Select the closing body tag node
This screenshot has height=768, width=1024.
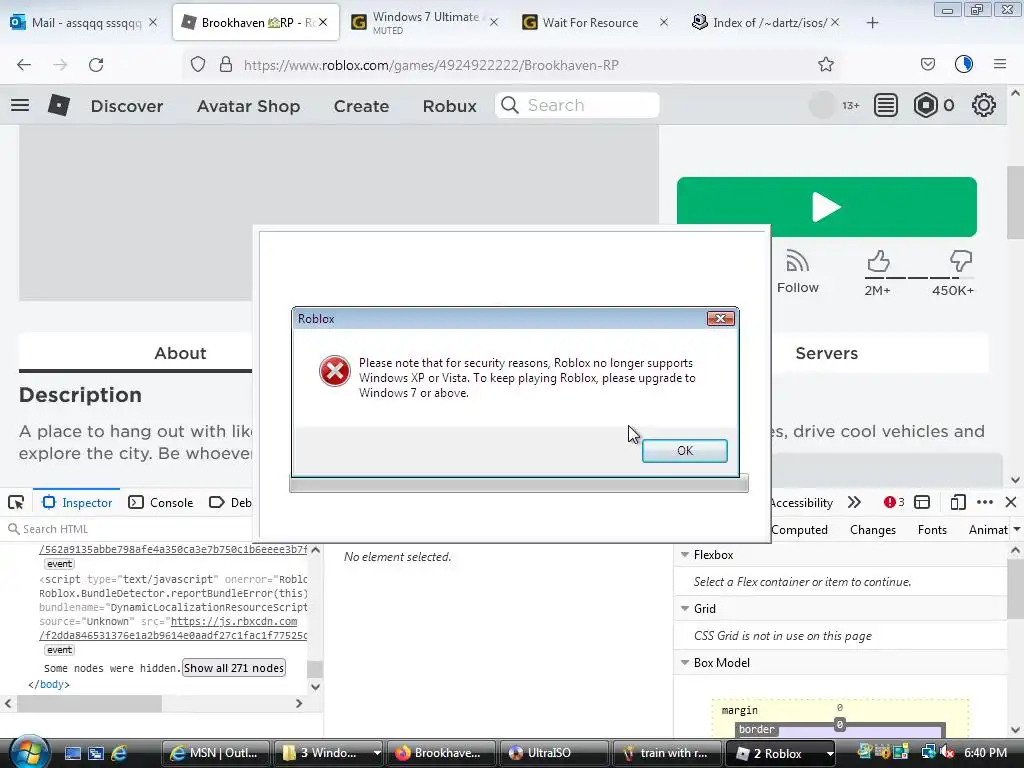coord(48,684)
